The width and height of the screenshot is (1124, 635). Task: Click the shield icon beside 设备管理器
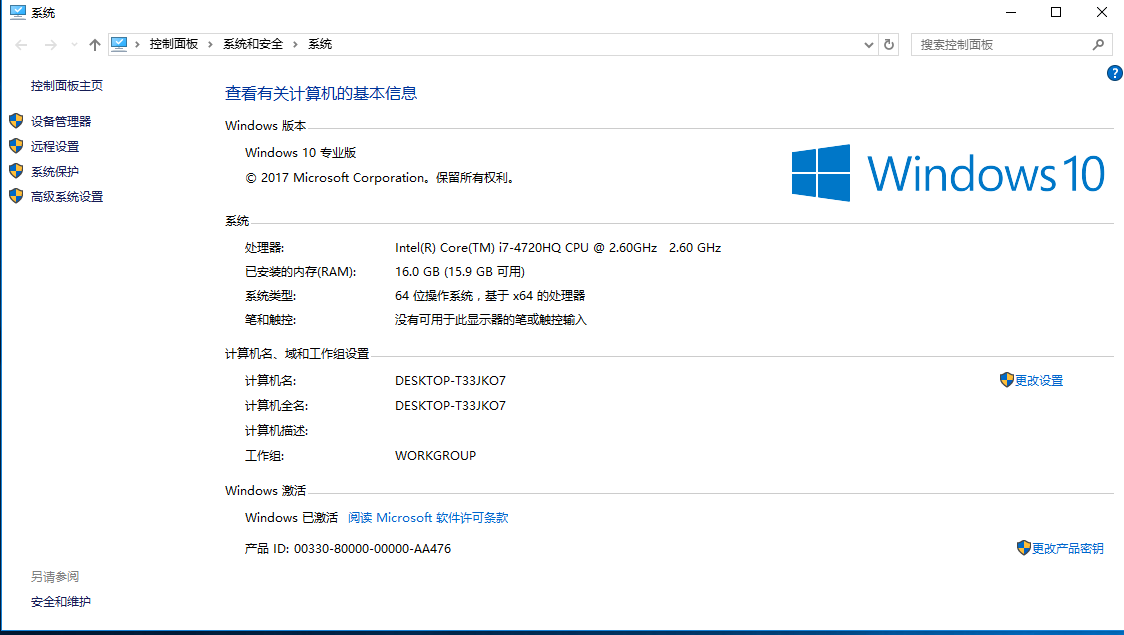pyautogui.click(x=16, y=120)
